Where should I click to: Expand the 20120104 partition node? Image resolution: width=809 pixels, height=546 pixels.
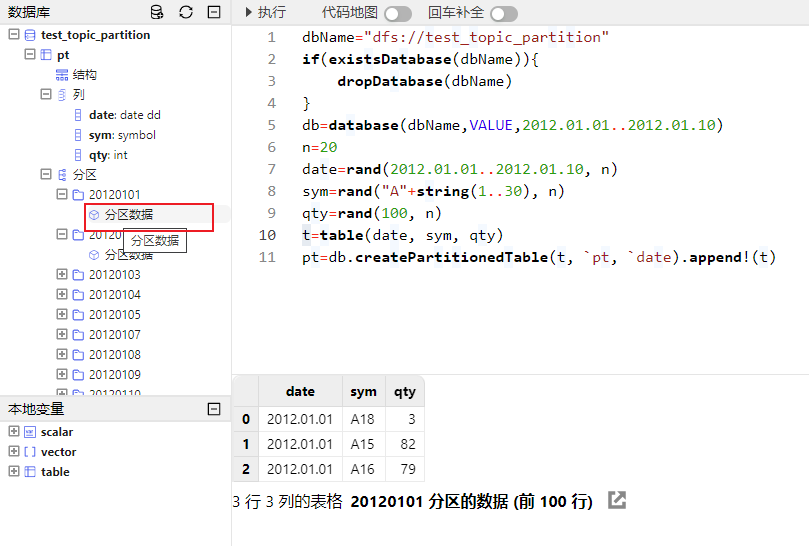point(62,295)
